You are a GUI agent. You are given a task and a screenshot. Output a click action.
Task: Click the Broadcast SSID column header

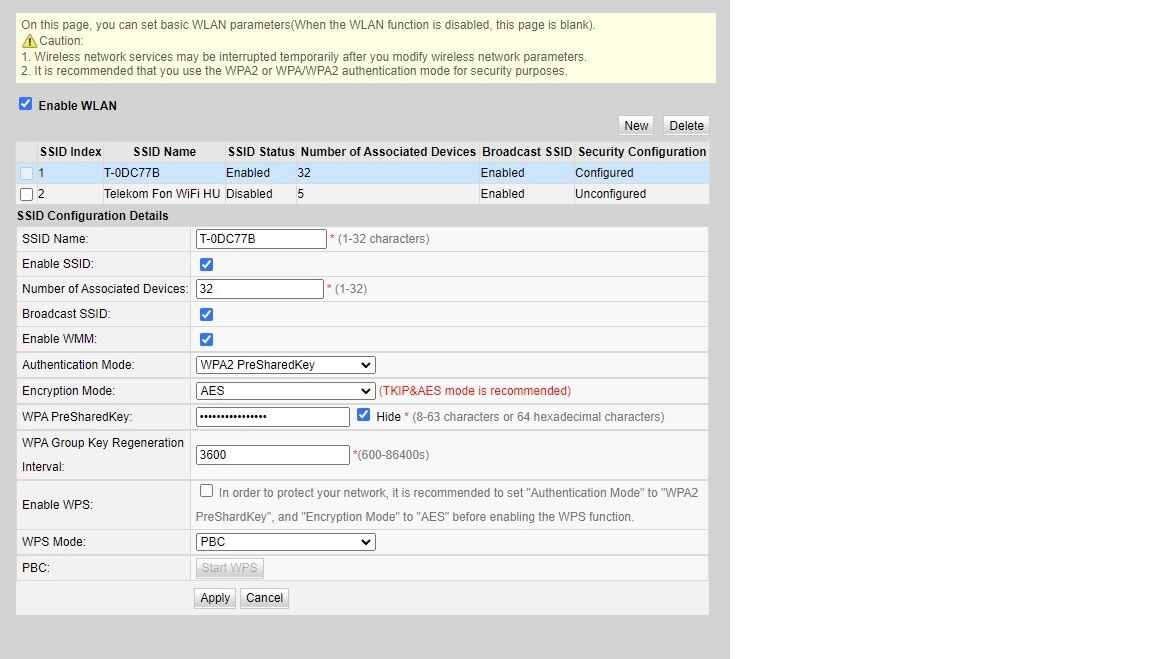click(527, 152)
